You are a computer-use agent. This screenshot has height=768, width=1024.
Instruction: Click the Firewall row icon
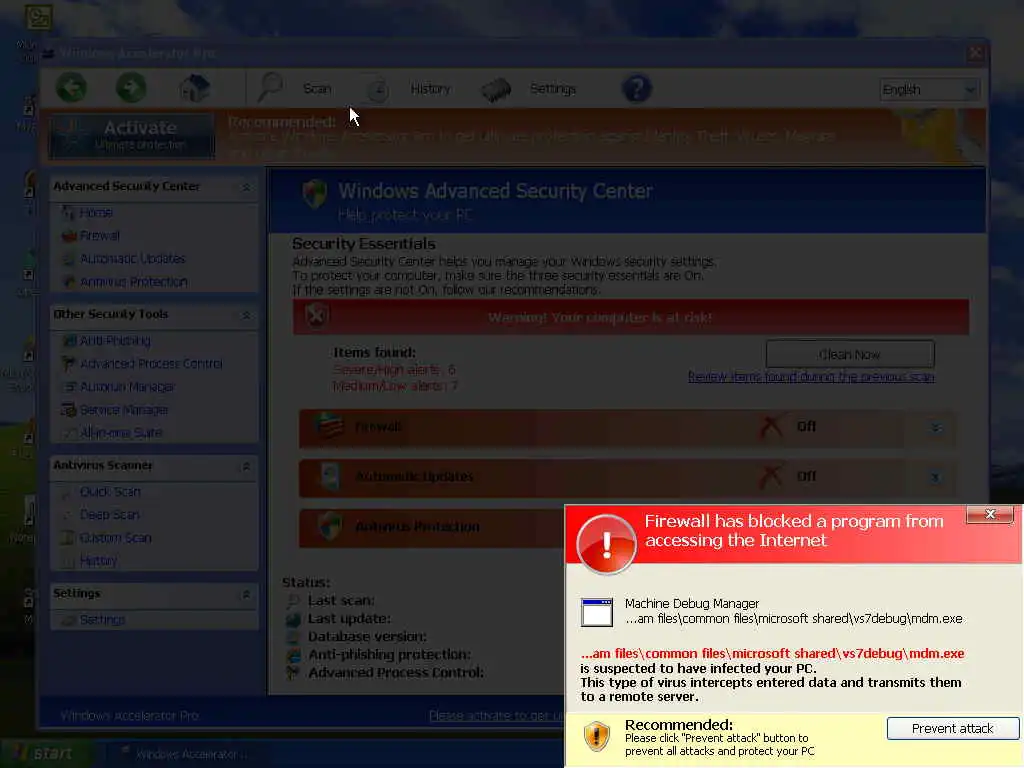(329, 426)
